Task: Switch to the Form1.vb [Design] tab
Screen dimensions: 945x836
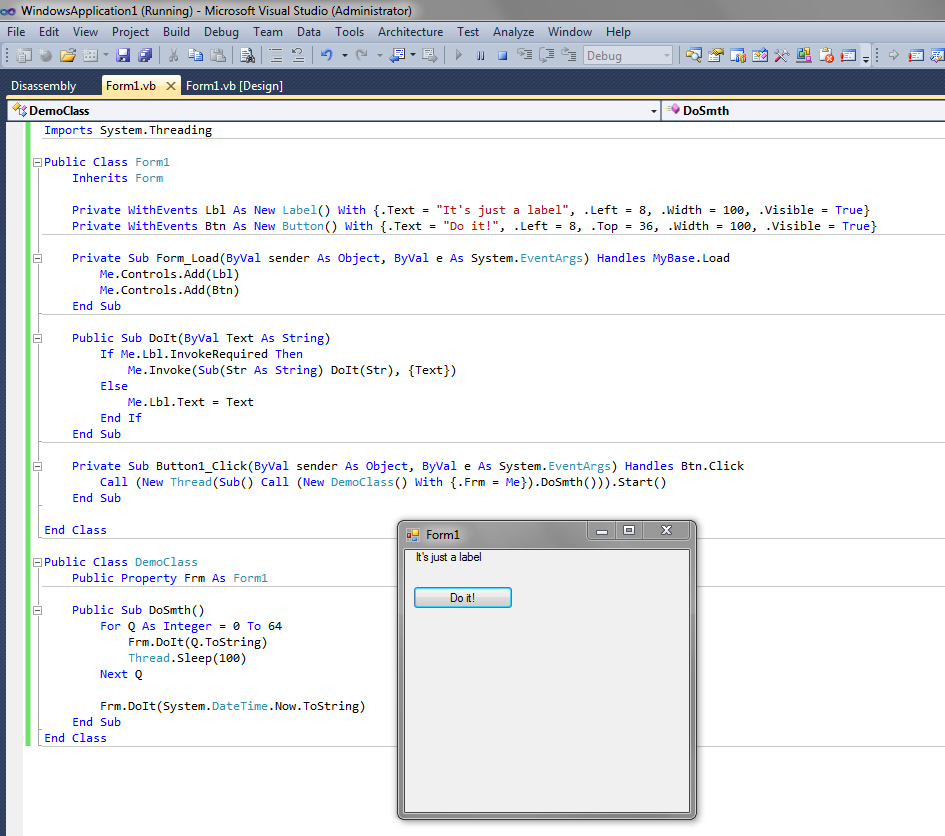Action: tap(234, 86)
